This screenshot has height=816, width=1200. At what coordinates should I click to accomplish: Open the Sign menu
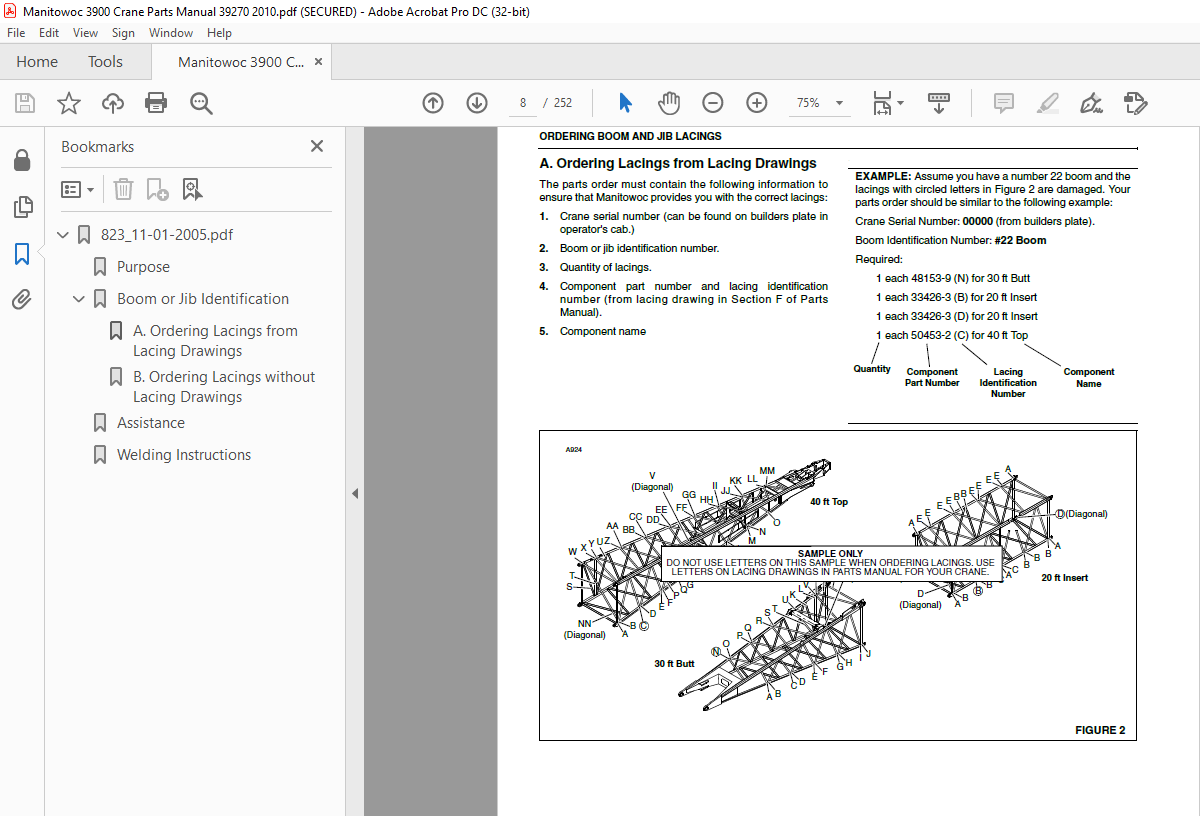pos(123,33)
